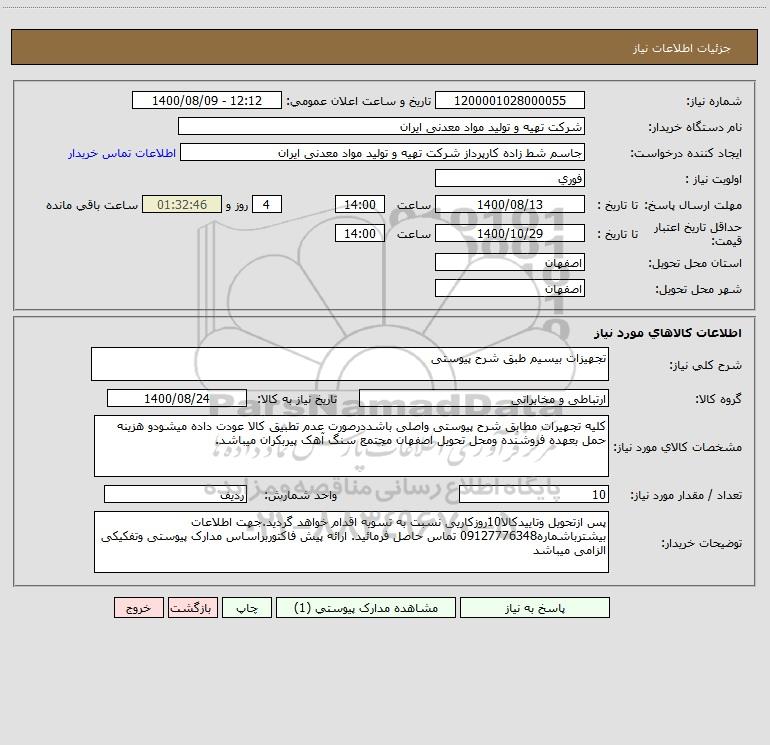Click the 'اولویت نیاز :' label
The width and height of the screenshot is (770, 745).
(x=713, y=179)
